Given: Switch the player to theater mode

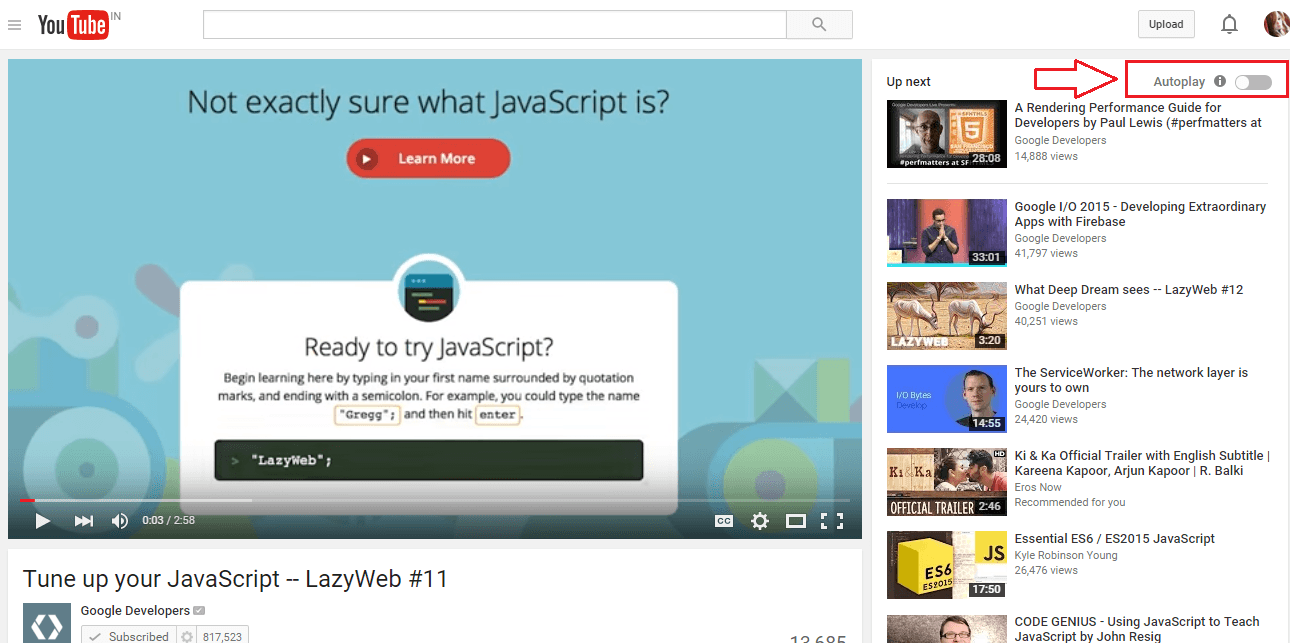Looking at the screenshot, I should click(x=796, y=520).
